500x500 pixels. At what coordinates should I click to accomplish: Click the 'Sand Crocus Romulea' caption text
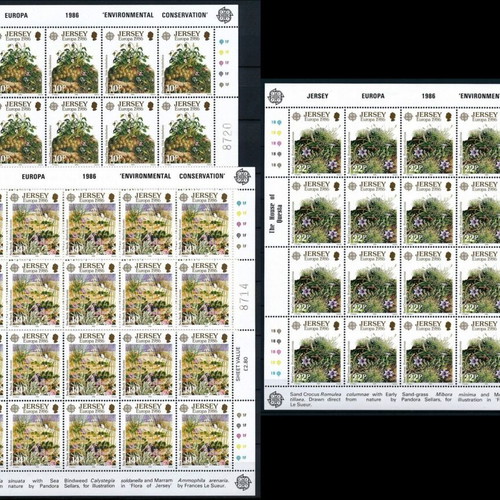[315, 394]
